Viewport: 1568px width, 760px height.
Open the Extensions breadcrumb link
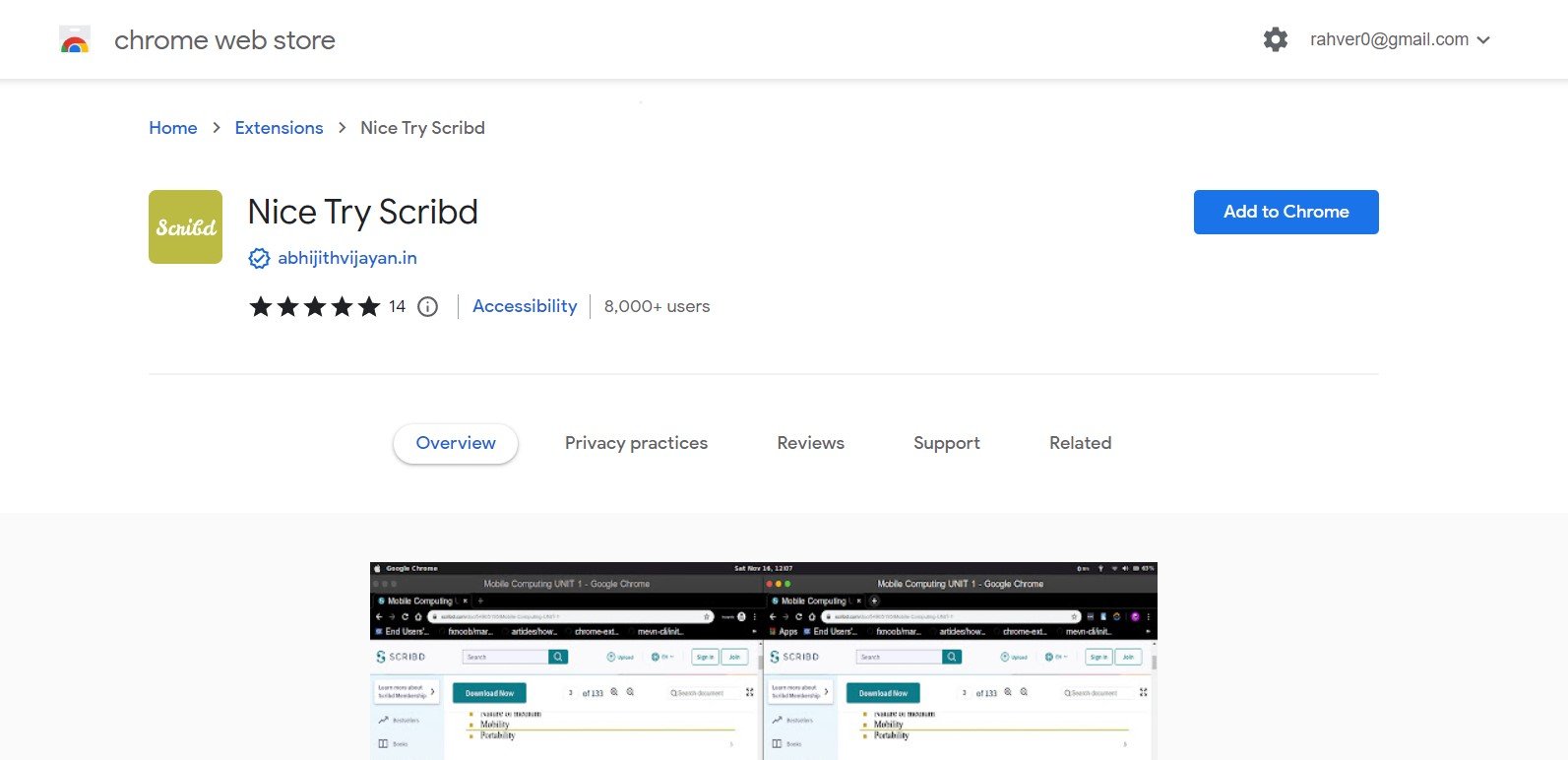tap(279, 128)
